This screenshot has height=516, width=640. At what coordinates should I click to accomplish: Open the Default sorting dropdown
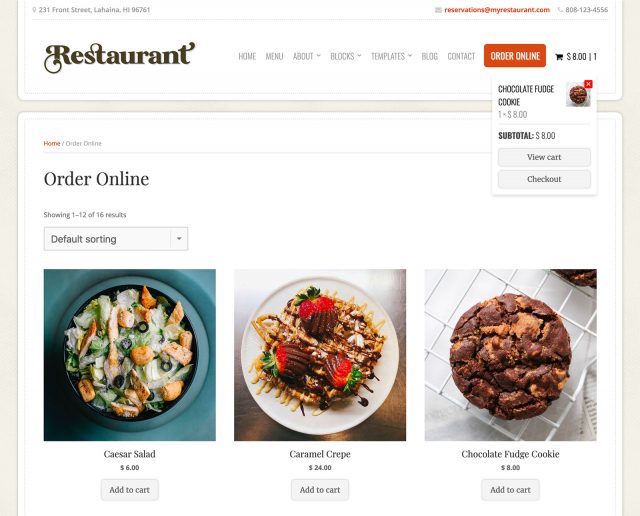116,239
